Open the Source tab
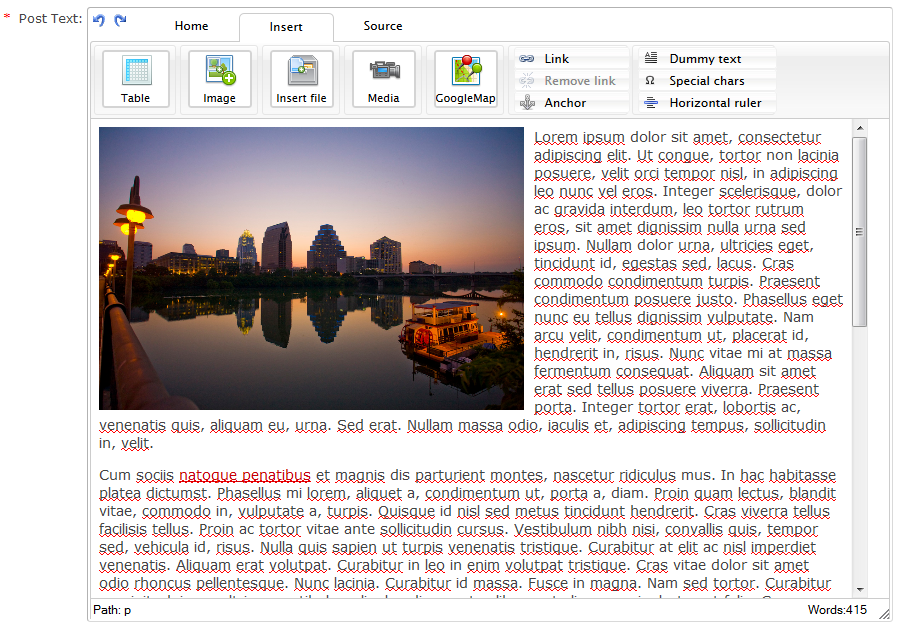Screen dimensions: 898x626 coord(383,26)
